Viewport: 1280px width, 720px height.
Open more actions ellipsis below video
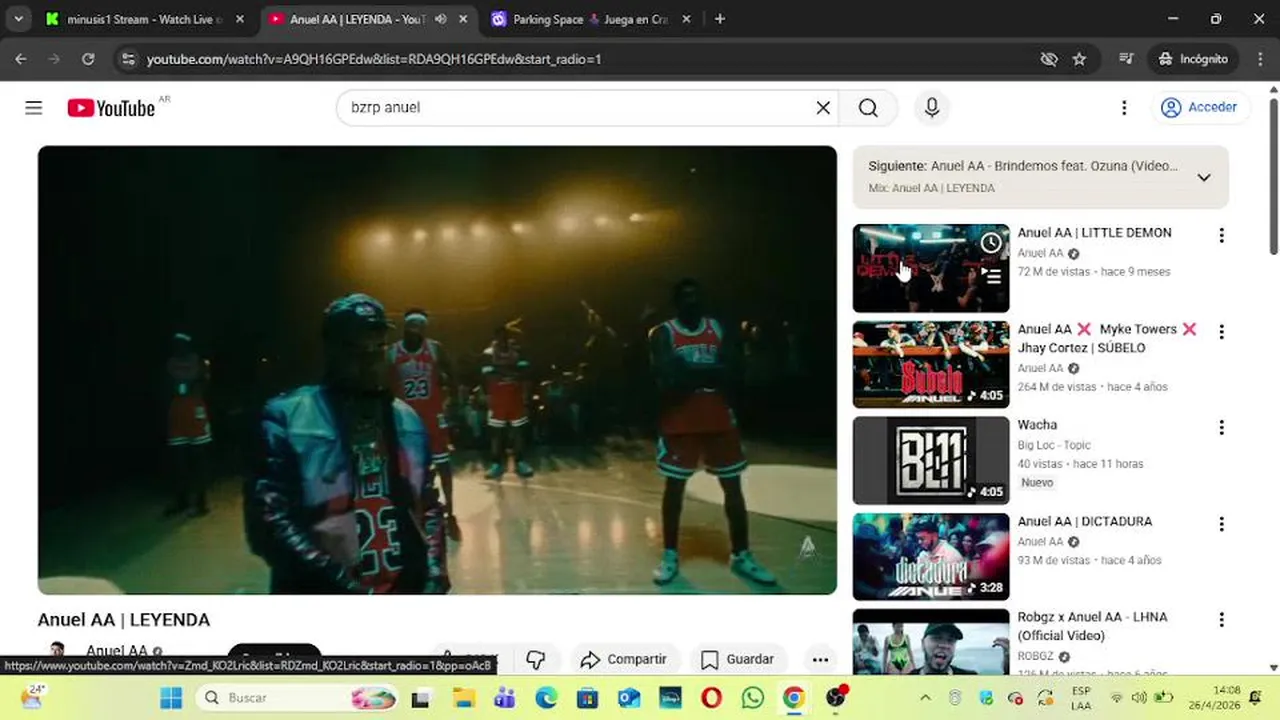coord(820,659)
